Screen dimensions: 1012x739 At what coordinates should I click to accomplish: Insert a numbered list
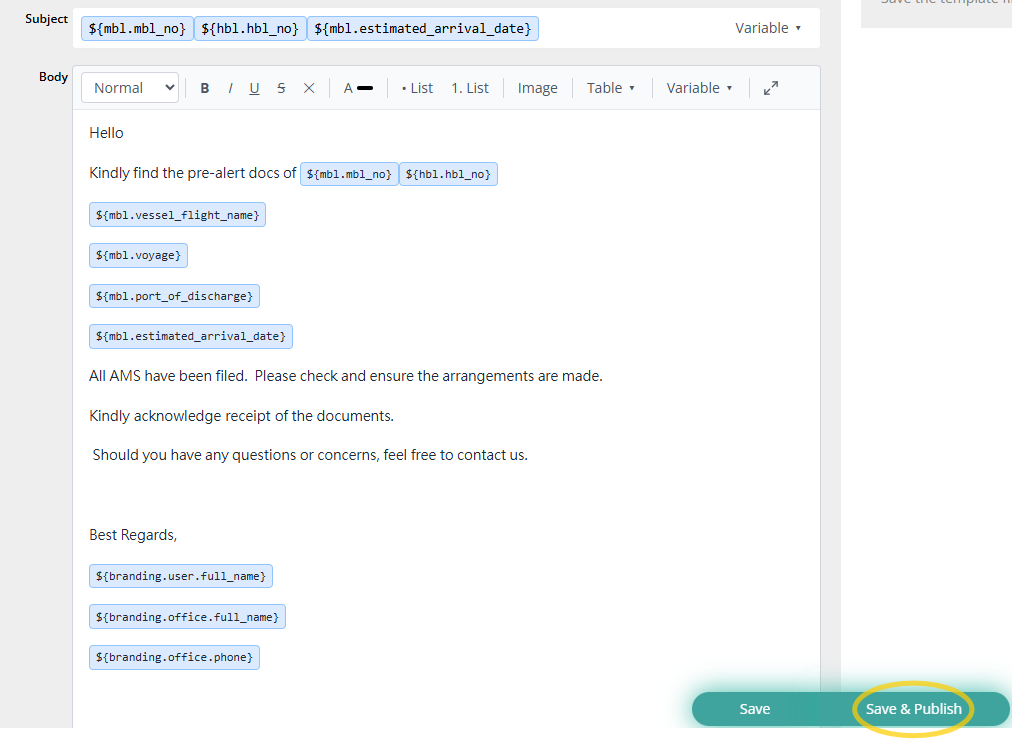click(x=470, y=88)
